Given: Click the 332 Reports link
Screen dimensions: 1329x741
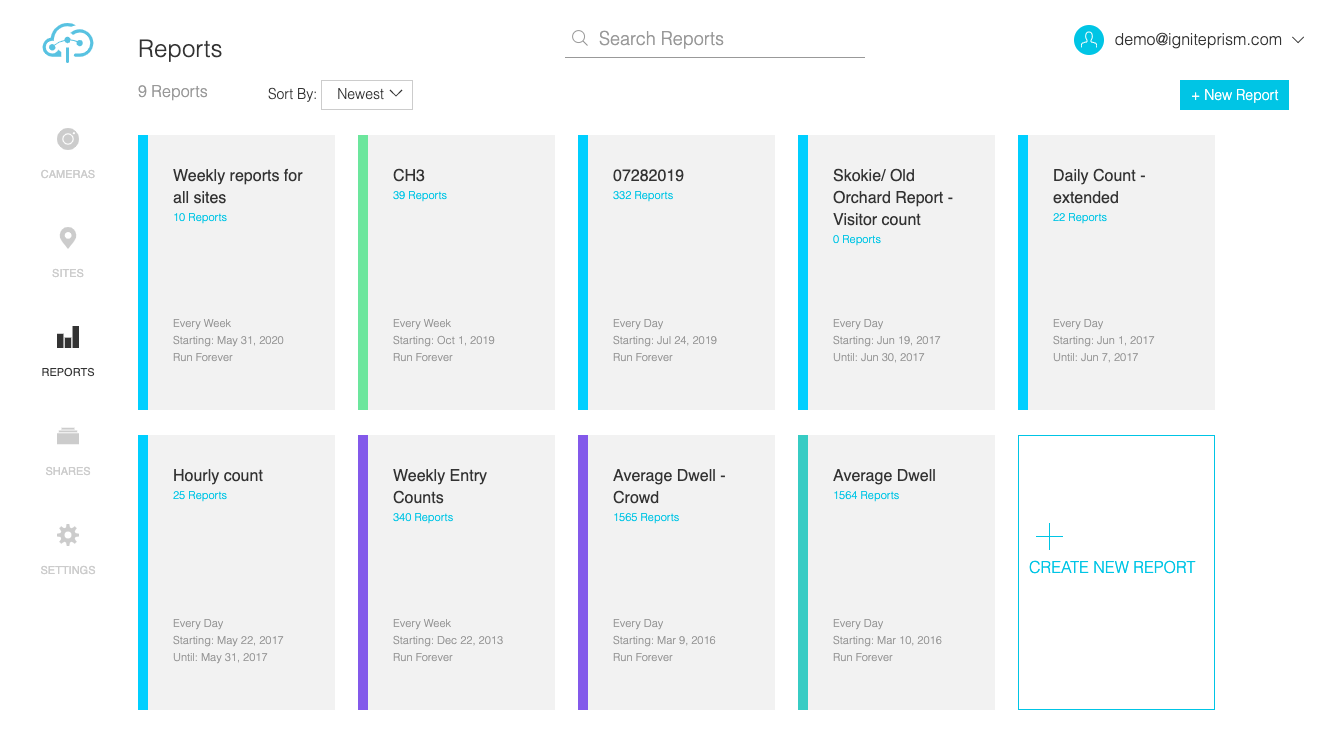Looking at the screenshot, I should 643,195.
